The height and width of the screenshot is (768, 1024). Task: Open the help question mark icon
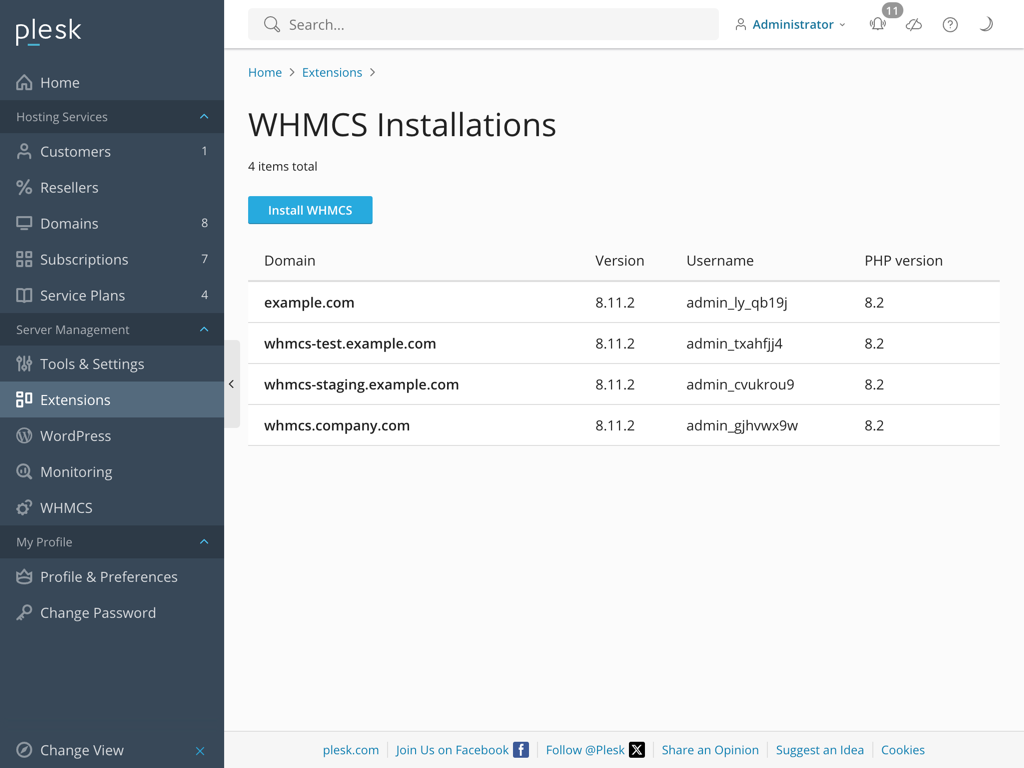(x=949, y=24)
